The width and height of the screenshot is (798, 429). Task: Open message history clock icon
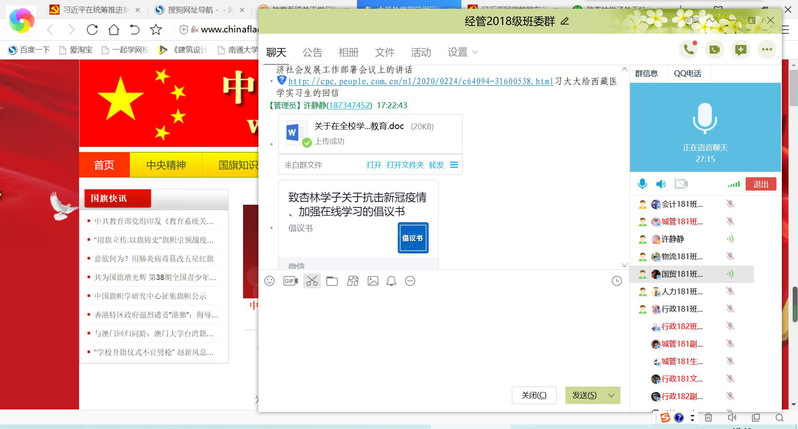point(616,281)
